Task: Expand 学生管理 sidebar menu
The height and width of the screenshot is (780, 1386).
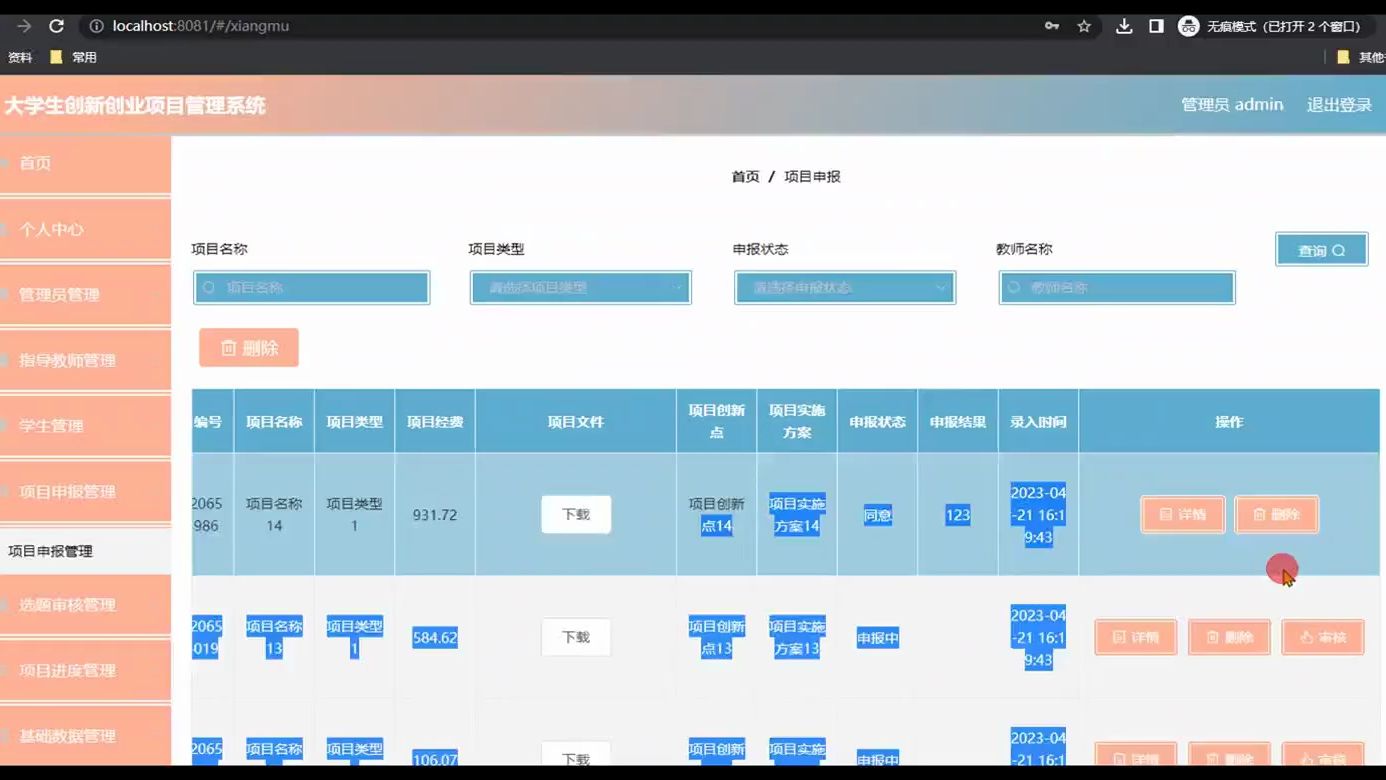Action: point(85,426)
